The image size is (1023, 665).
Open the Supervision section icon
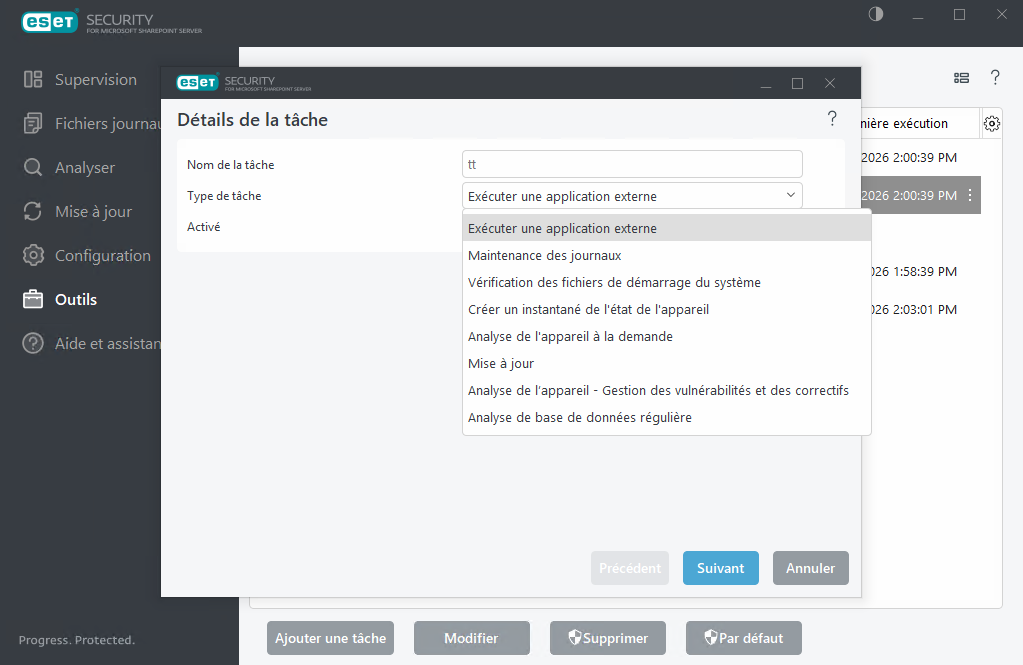click(33, 80)
